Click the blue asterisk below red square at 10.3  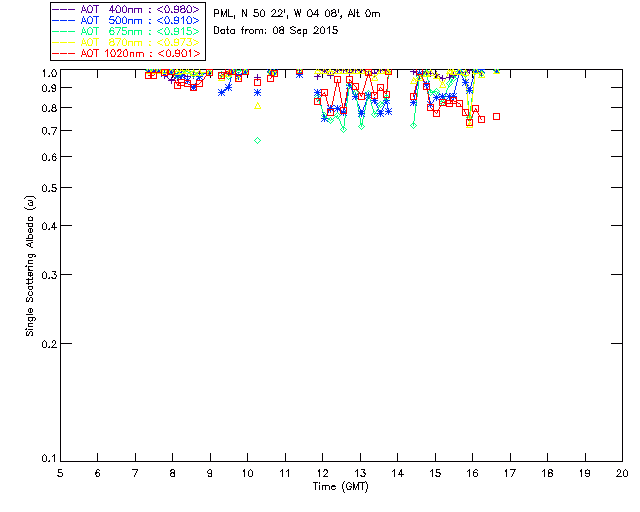pyautogui.click(x=258, y=93)
